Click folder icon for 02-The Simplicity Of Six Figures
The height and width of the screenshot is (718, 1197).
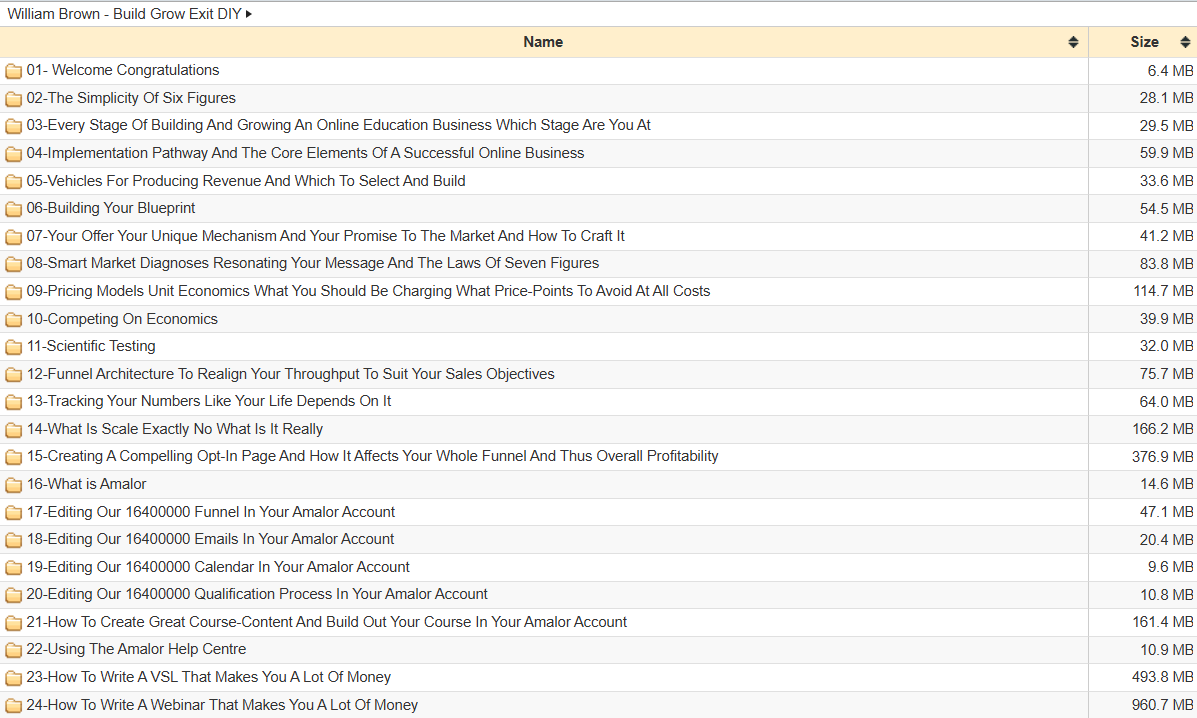click(13, 99)
